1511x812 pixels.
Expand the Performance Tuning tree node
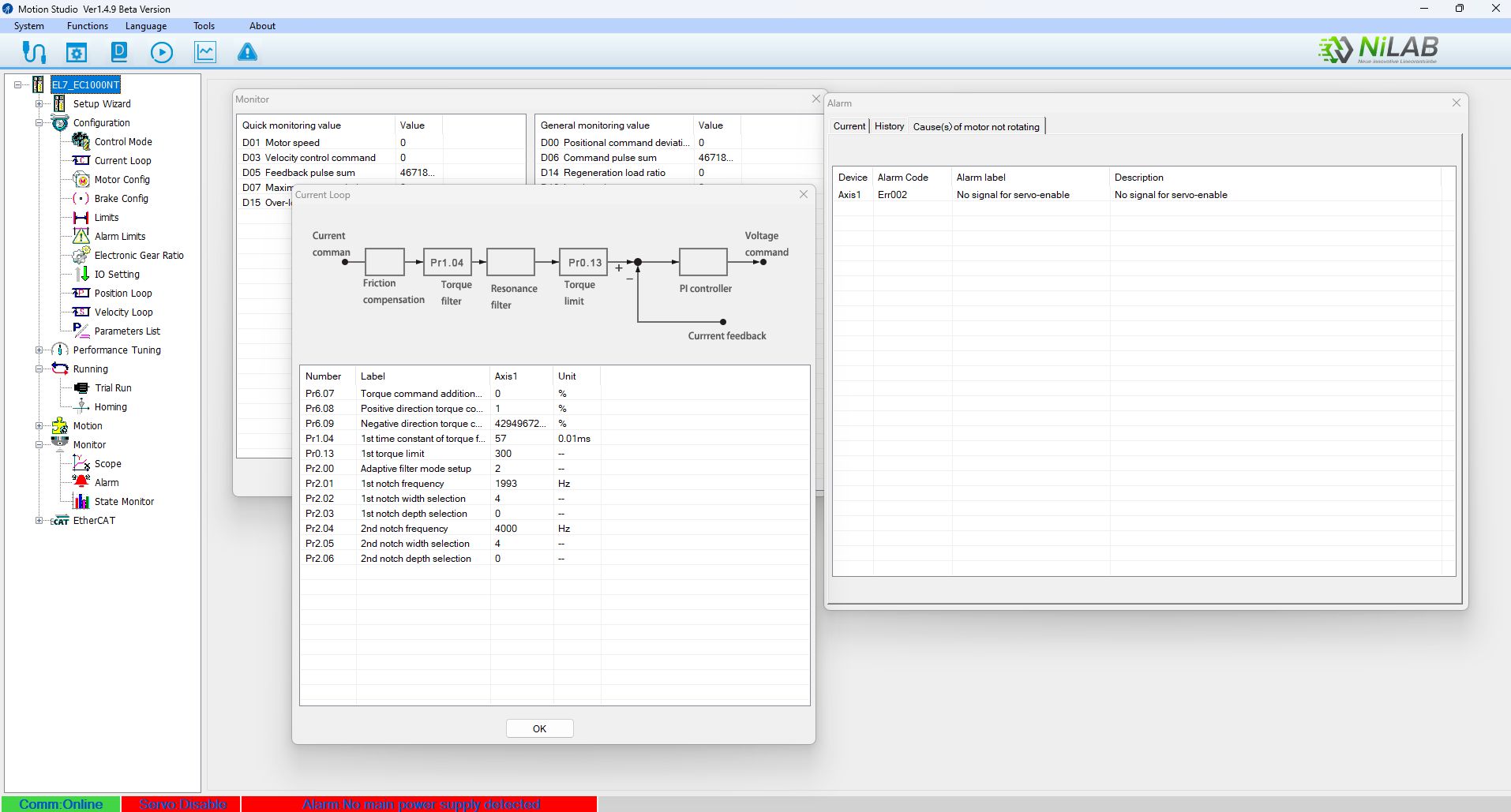tap(39, 350)
